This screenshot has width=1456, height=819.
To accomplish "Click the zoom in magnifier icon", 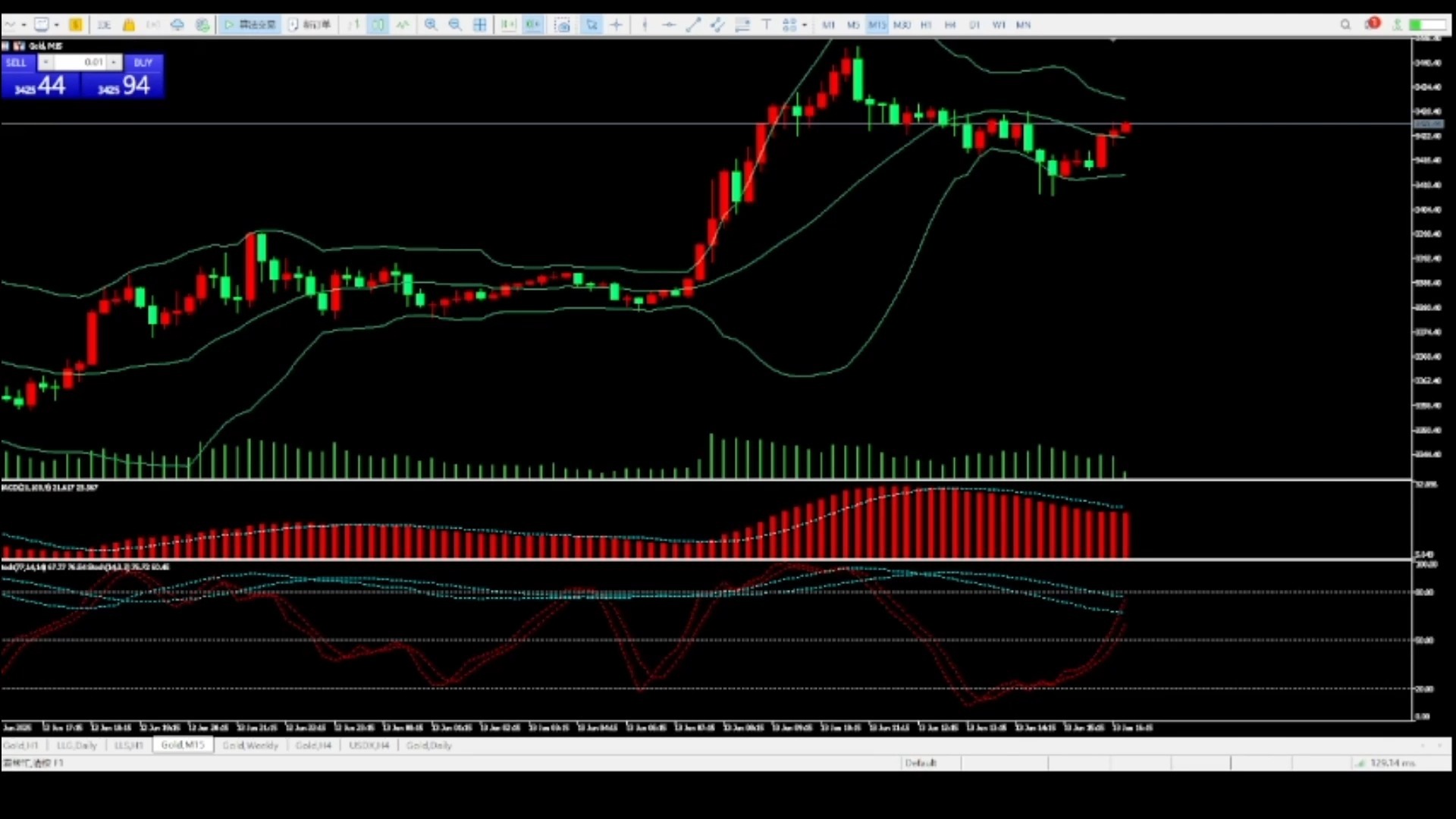I will click(x=430, y=25).
